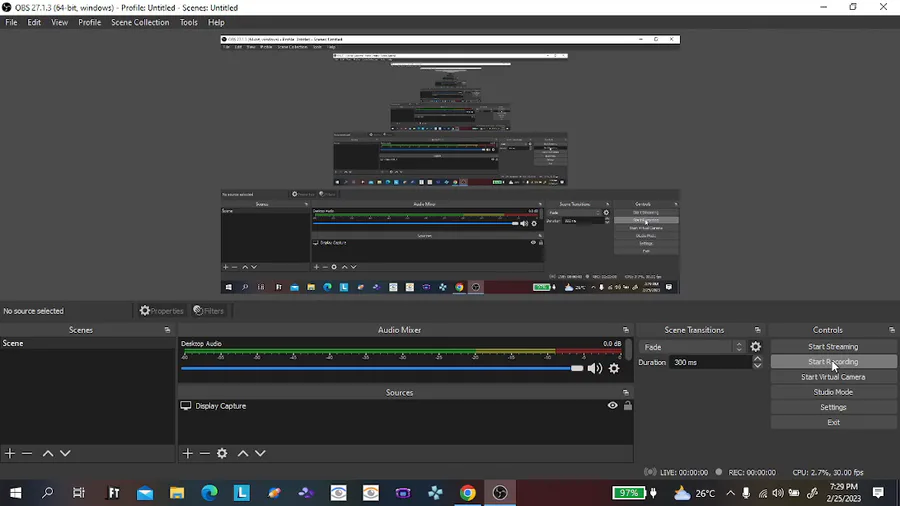Click the battery 97% indicator
The height and width of the screenshot is (506, 900).
629,493
